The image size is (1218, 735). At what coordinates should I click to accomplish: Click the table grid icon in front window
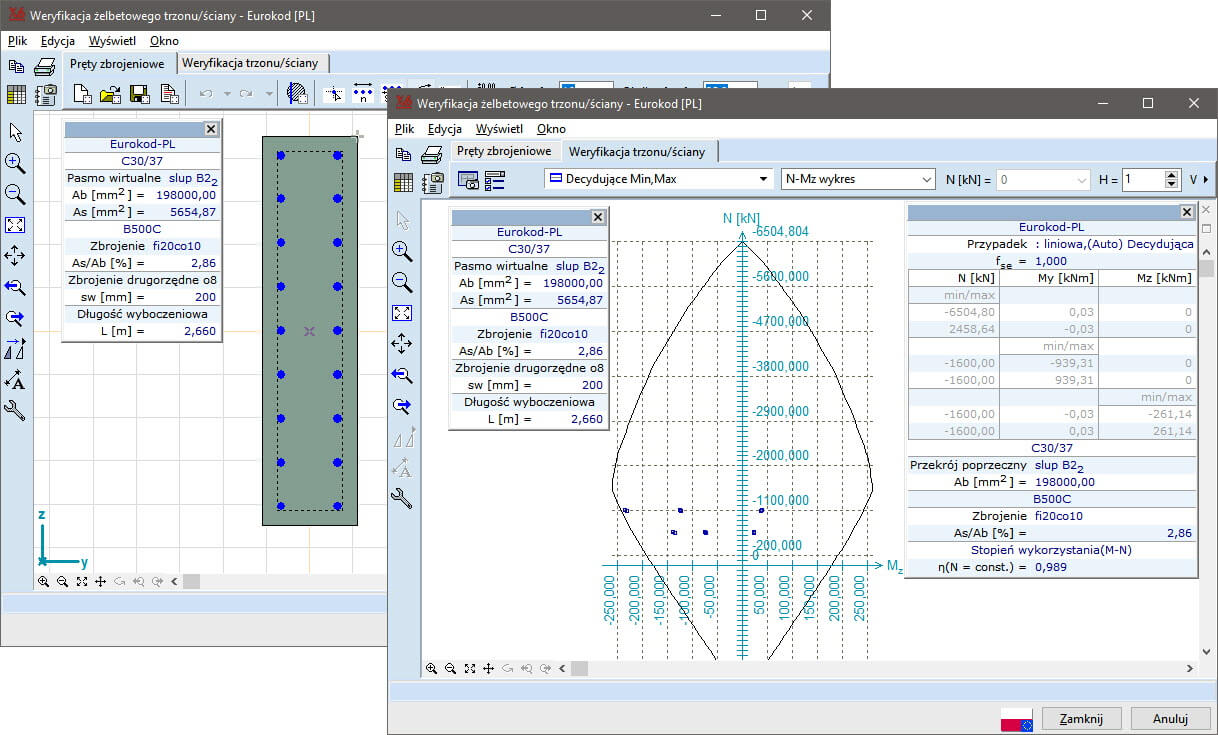point(403,181)
